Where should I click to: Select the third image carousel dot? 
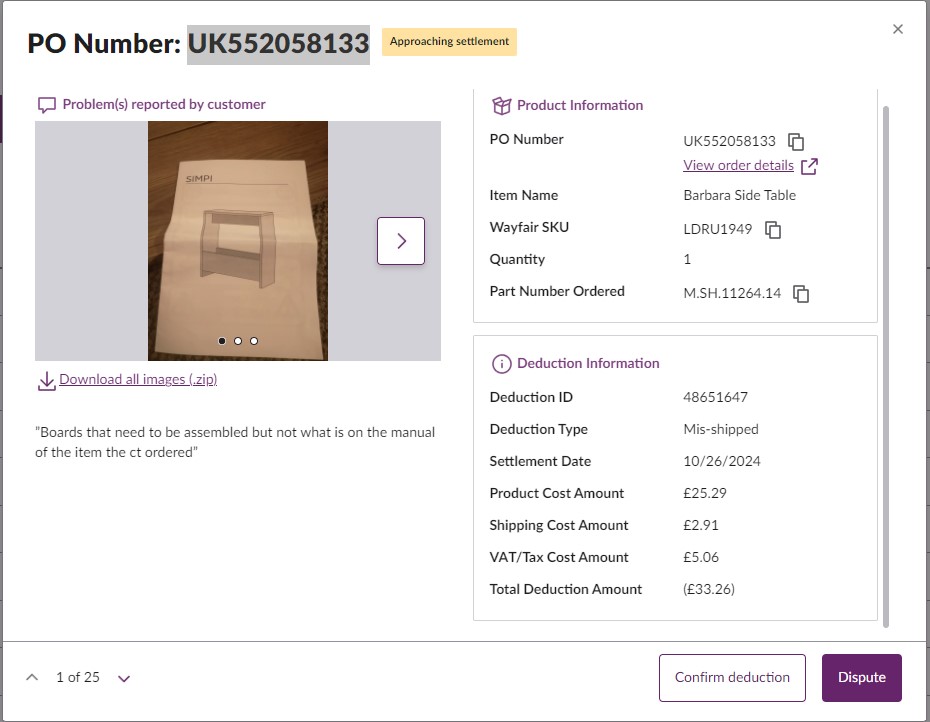254,341
